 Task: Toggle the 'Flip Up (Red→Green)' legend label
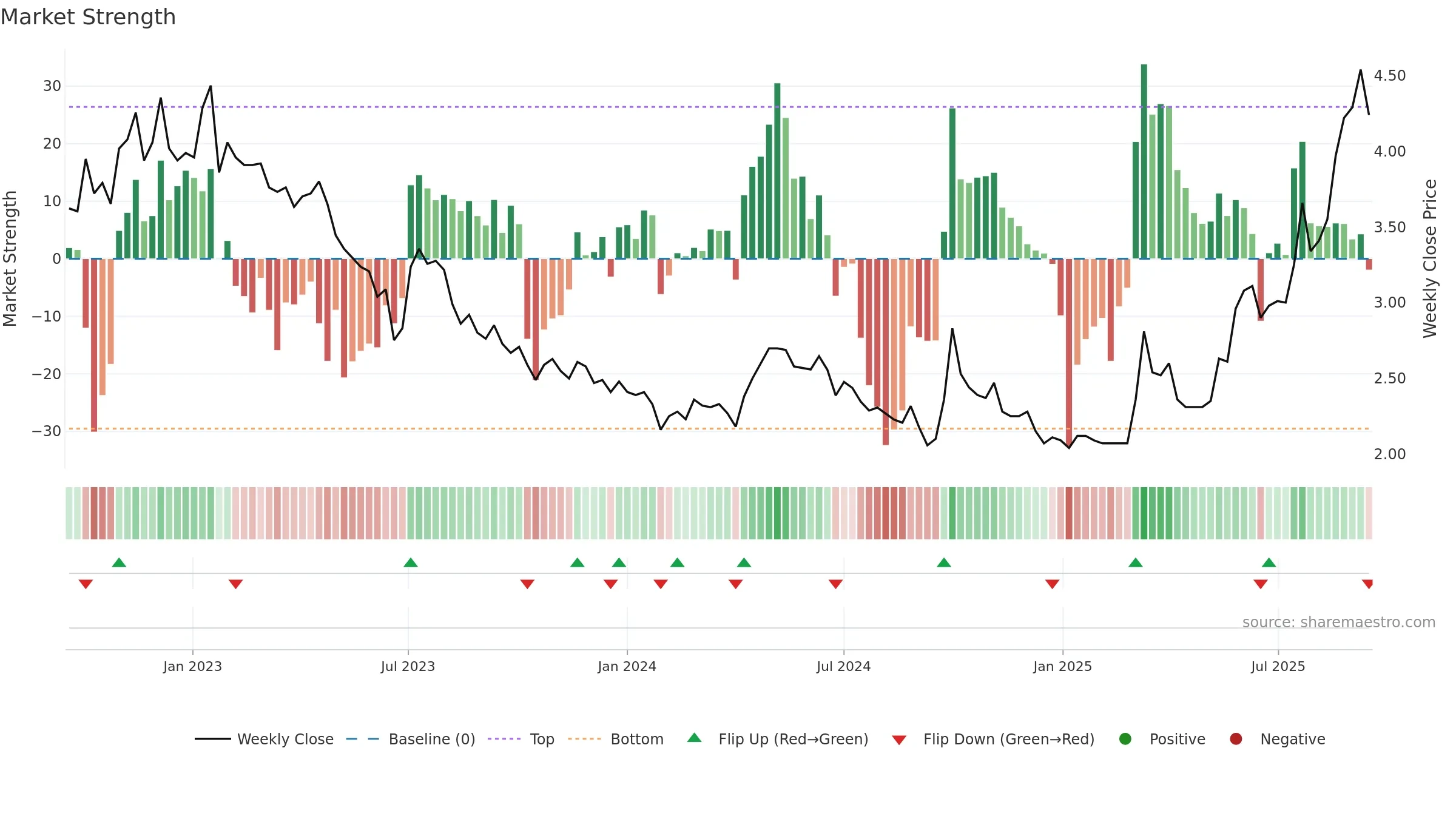tap(794, 739)
